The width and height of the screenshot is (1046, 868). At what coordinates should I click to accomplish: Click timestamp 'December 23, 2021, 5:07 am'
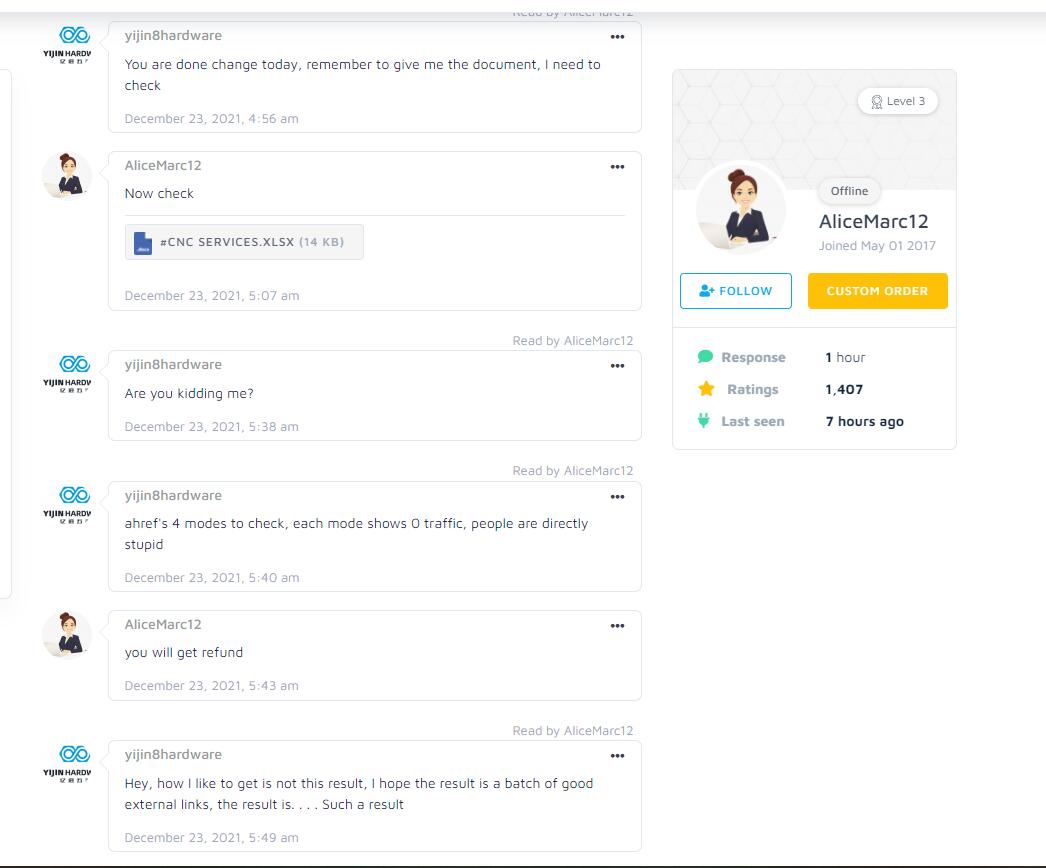212,296
